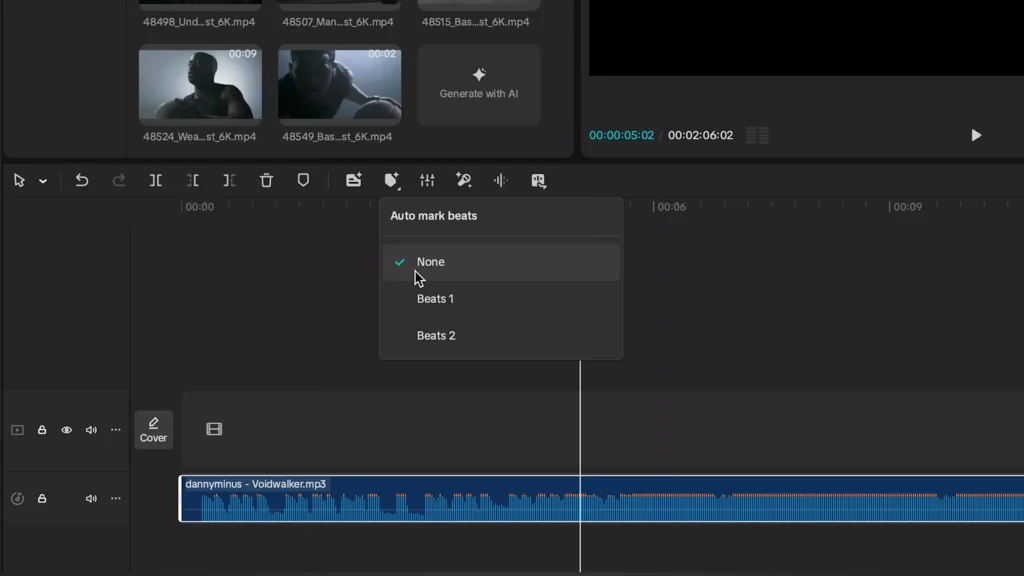Click the audio waveform toolbar icon
Screen dimensions: 1024x576
500,180
